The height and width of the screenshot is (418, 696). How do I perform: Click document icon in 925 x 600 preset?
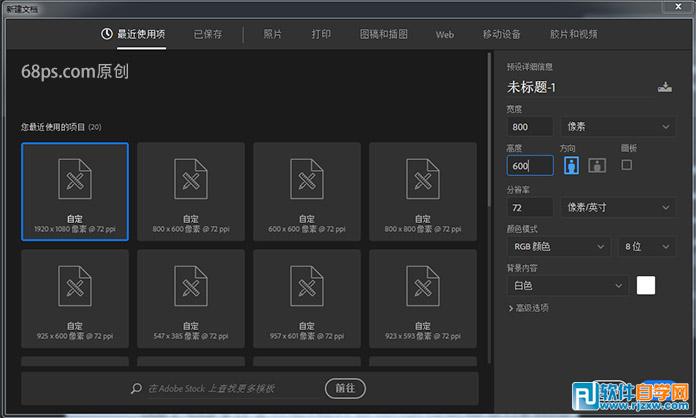tap(75, 286)
